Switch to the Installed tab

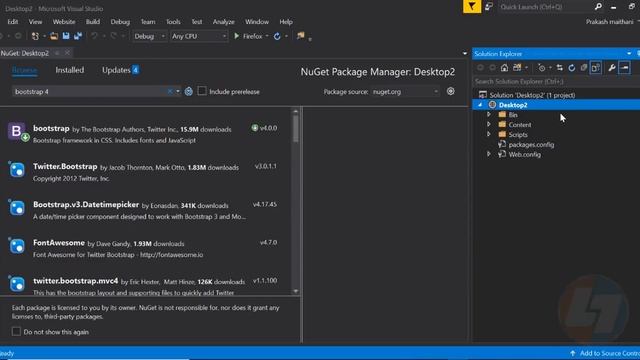point(70,70)
